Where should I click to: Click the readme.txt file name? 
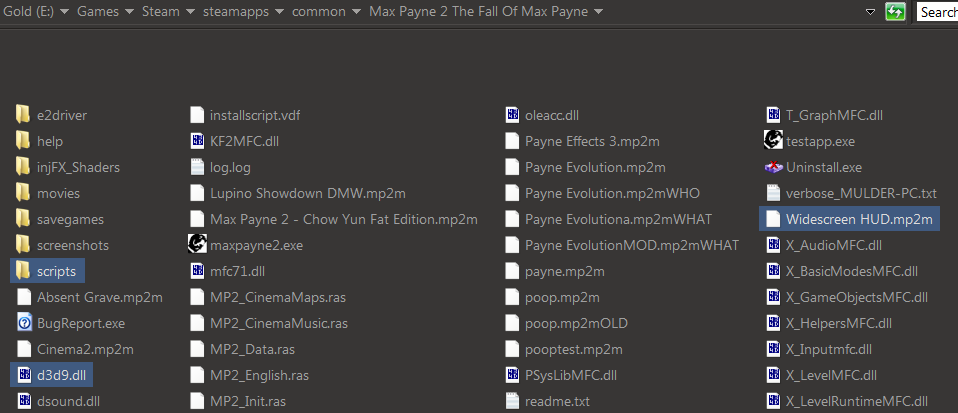(557, 401)
